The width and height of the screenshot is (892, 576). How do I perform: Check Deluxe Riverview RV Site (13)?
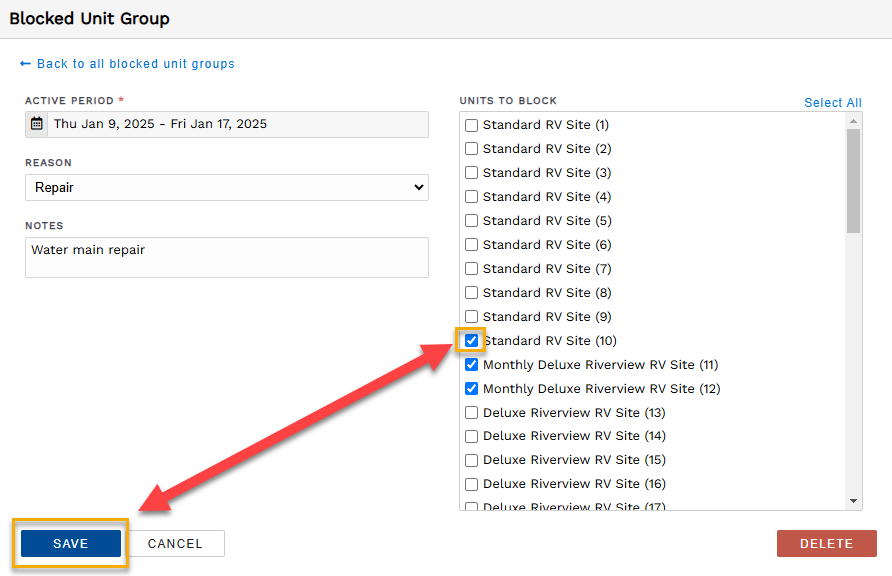[472, 413]
